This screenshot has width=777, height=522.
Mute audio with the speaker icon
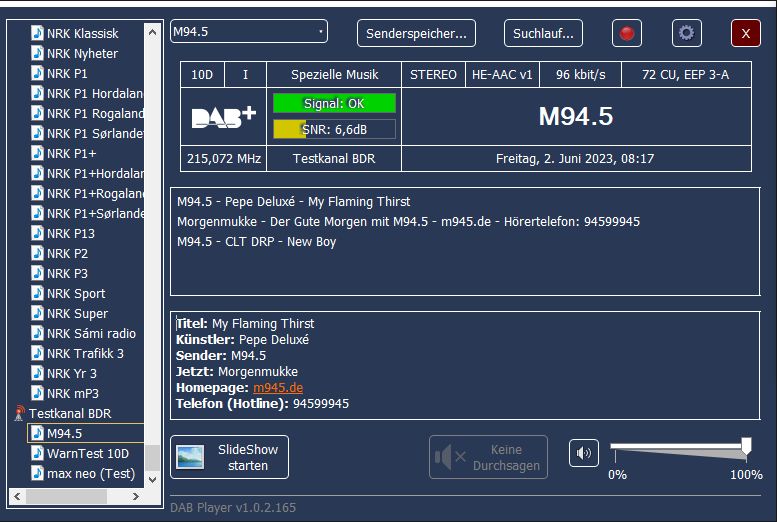coord(584,454)
